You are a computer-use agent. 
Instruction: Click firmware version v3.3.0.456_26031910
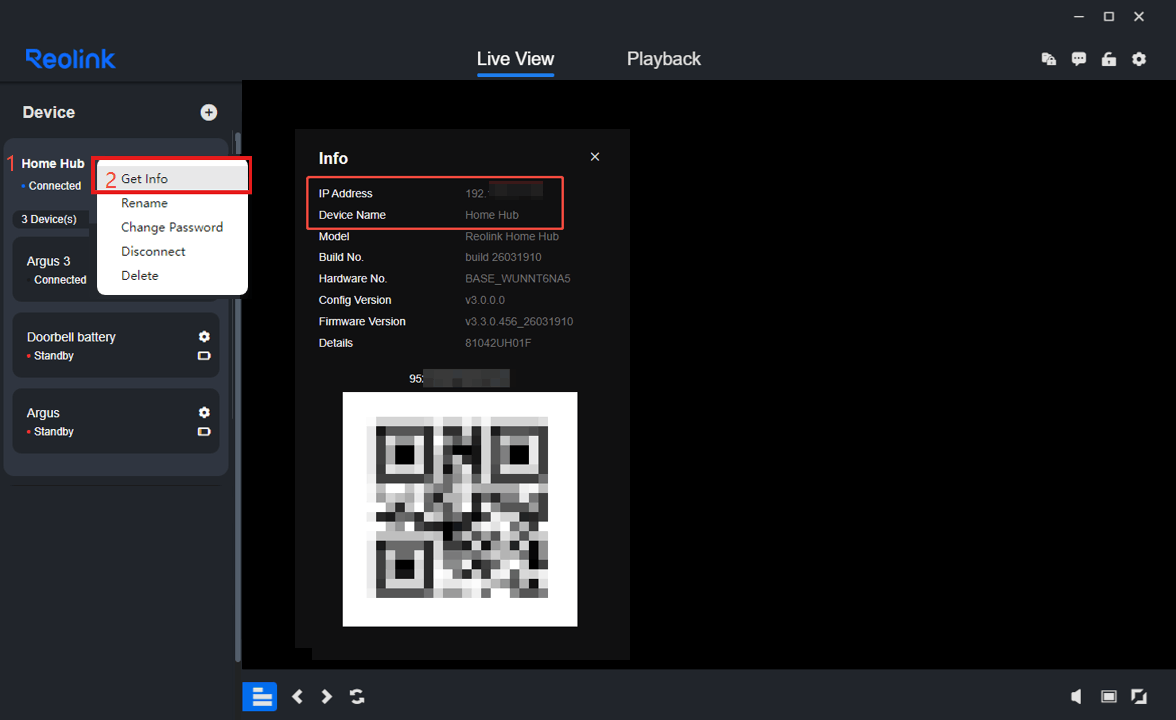tap(519, 322)
